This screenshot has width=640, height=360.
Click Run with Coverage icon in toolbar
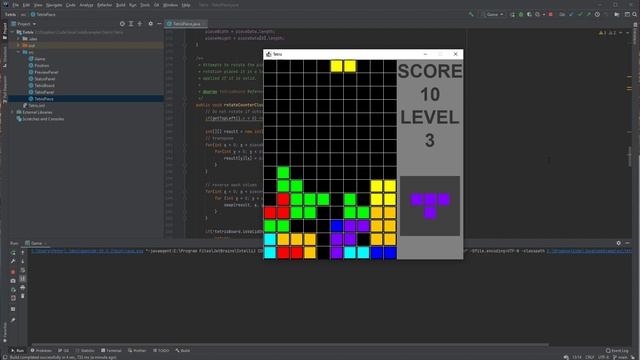pyautogui.click(x=529, y=14)
